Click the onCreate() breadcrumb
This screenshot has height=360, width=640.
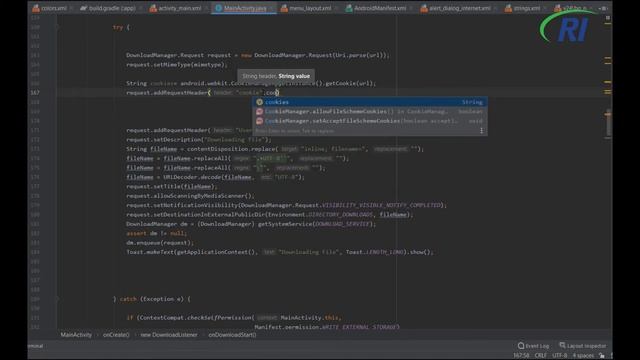click(116, 335)
